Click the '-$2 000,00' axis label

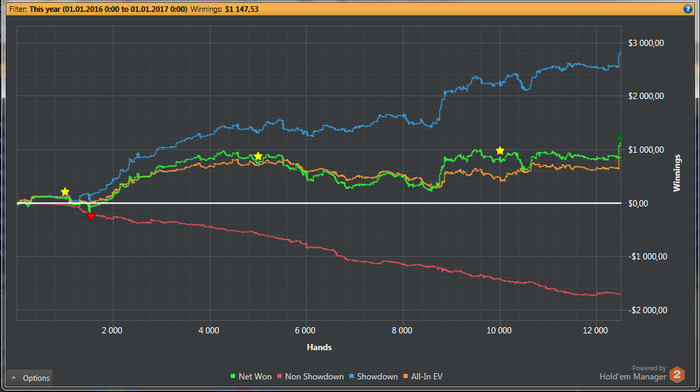click(647, 310)
